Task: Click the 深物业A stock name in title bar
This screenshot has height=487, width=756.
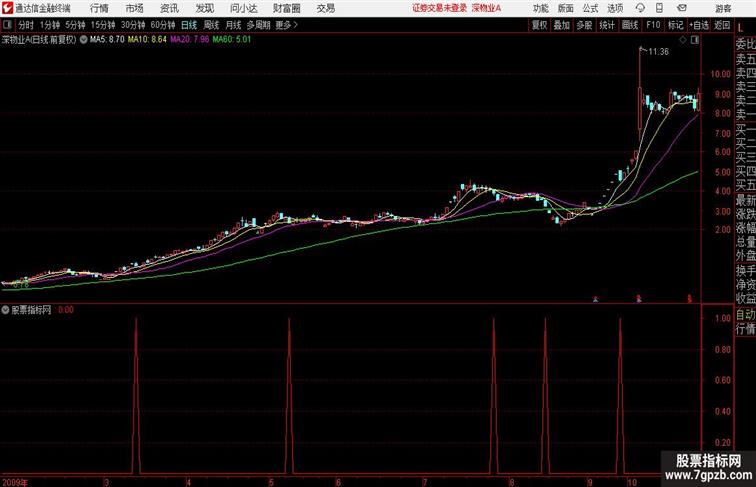Action: tap(486, 8)
